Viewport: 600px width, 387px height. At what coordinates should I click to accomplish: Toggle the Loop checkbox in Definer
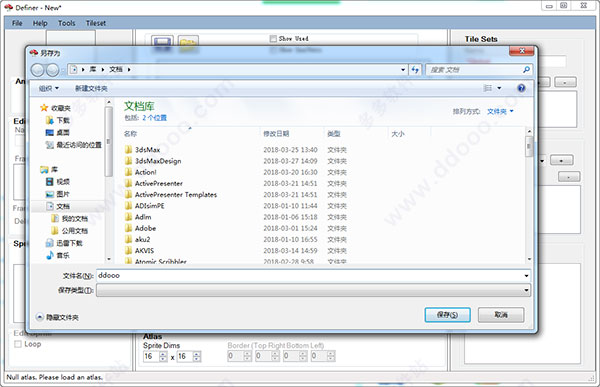(18, 344)
